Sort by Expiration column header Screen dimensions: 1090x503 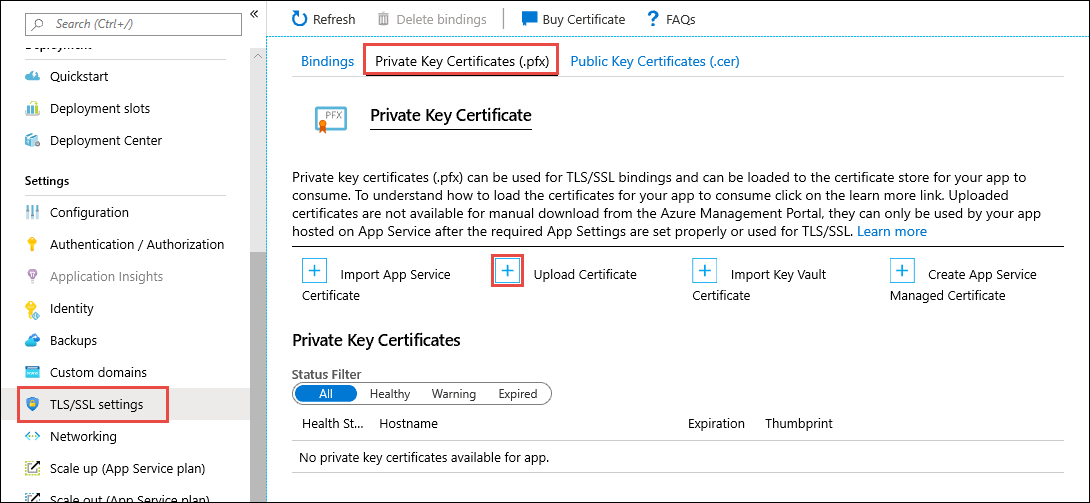(x=716, y=424)
